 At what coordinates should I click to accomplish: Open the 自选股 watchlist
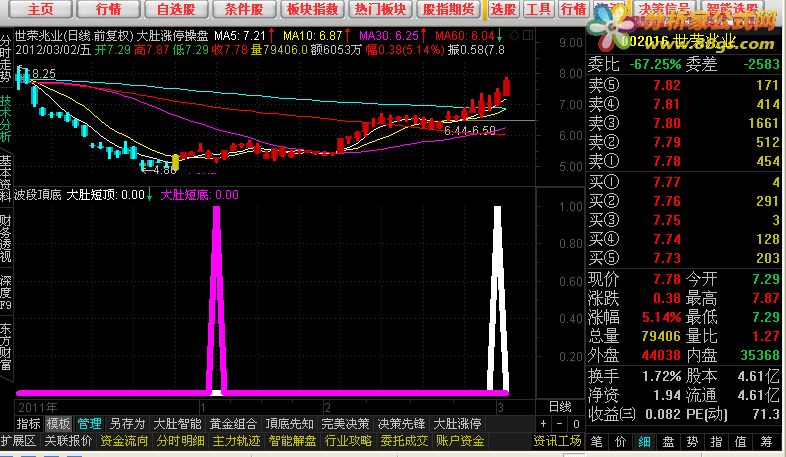tap(176, 9)
